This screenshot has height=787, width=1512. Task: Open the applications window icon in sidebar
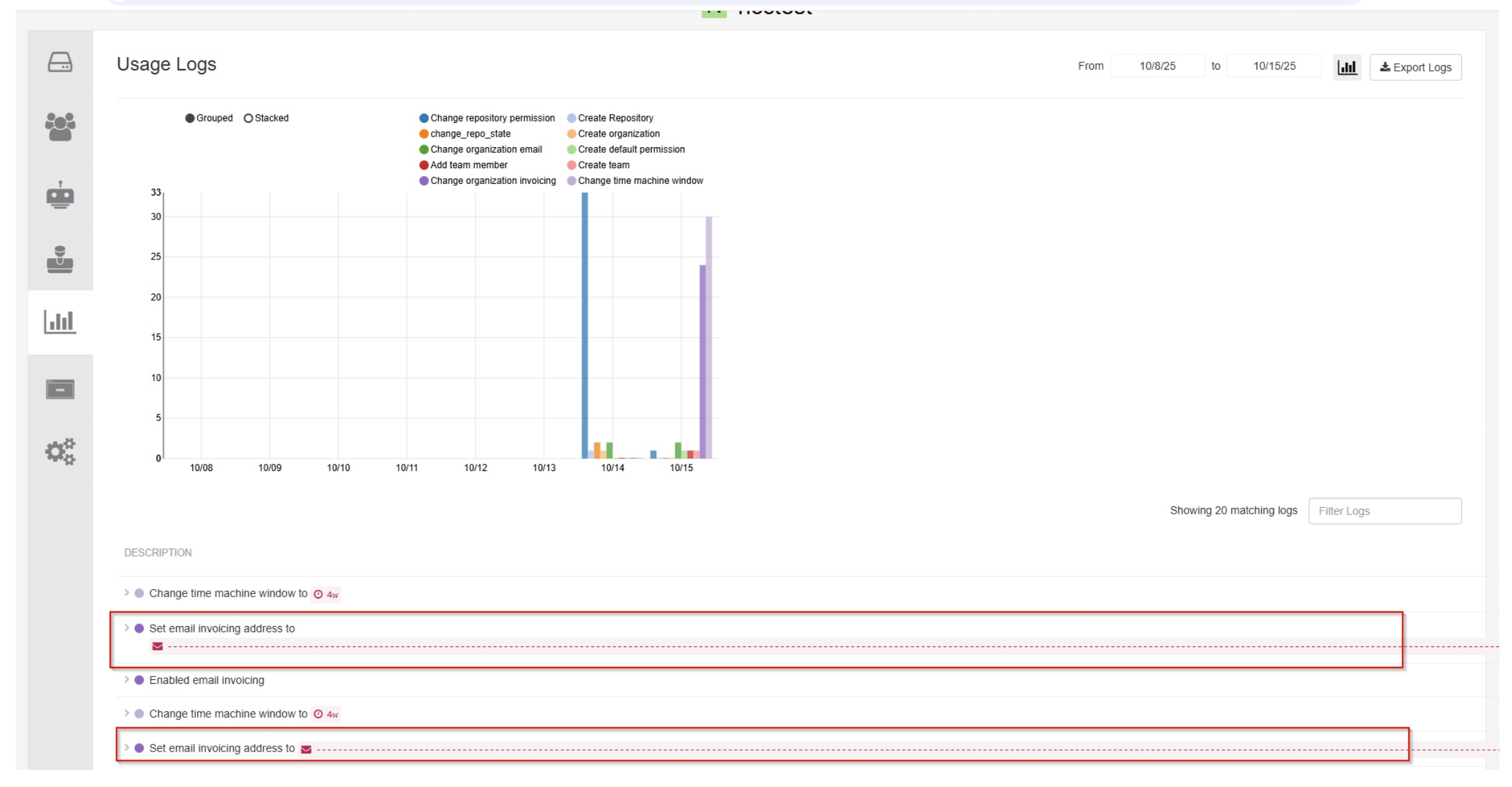60,389
